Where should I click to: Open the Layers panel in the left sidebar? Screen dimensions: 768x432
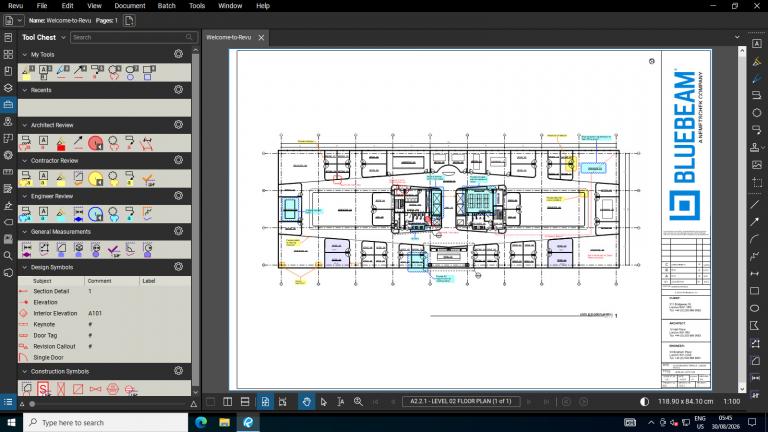tap(8, 88)
